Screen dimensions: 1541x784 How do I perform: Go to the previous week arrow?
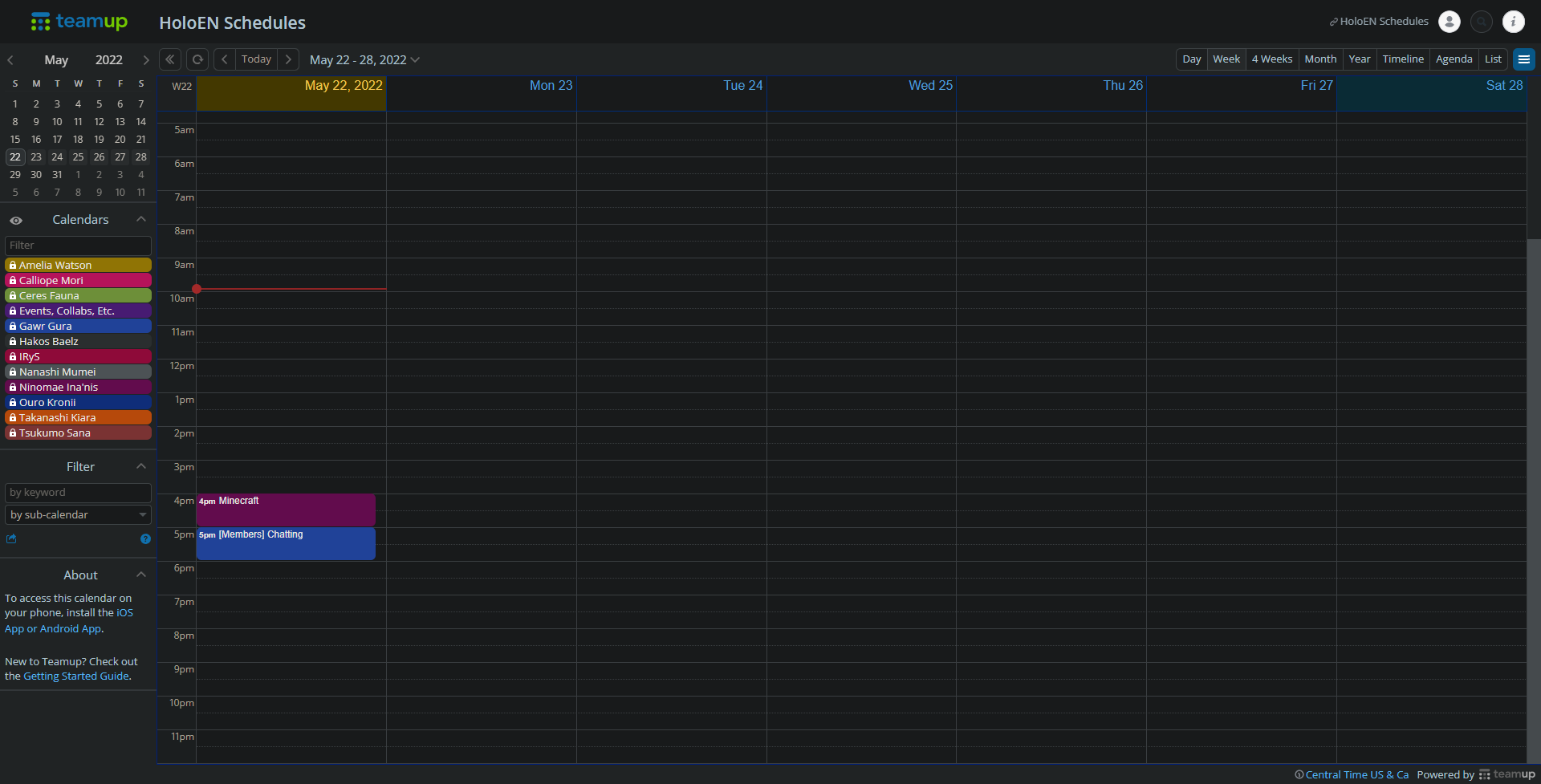(x=225, y=59)
